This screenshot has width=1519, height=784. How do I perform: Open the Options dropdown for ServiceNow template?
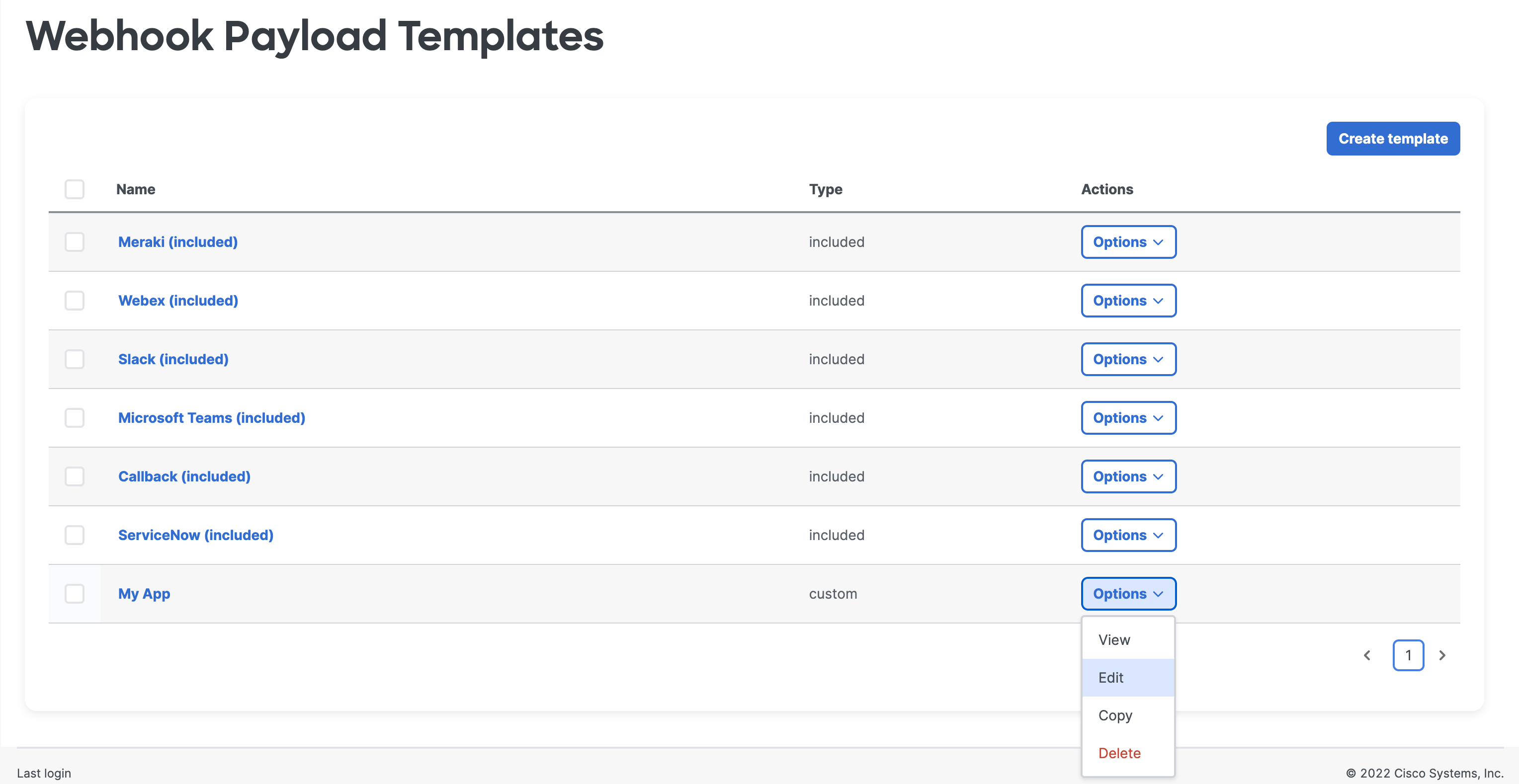tap(1128, 535)
